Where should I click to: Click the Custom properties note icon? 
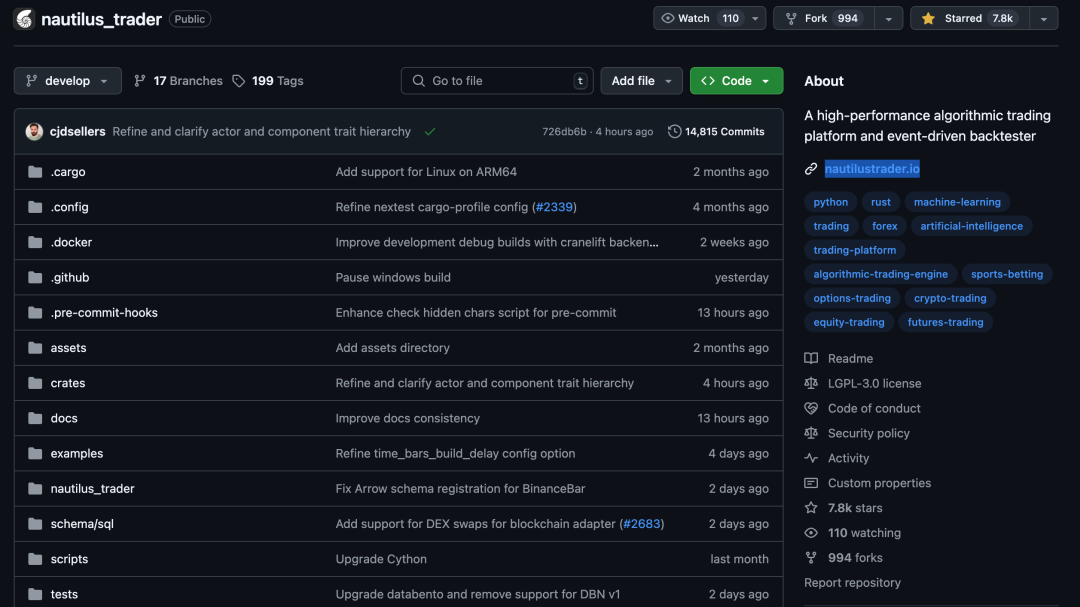[811, 483]
